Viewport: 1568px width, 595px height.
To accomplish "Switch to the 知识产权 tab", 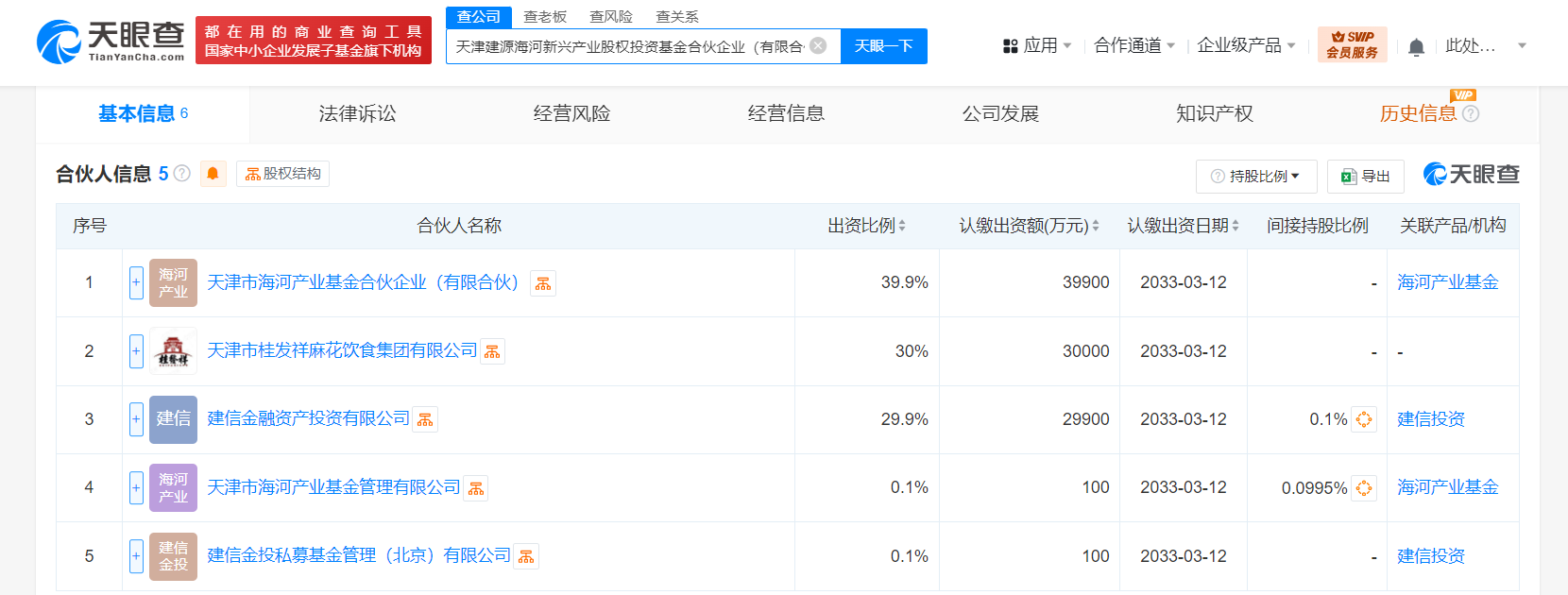I will point(1214,114).
